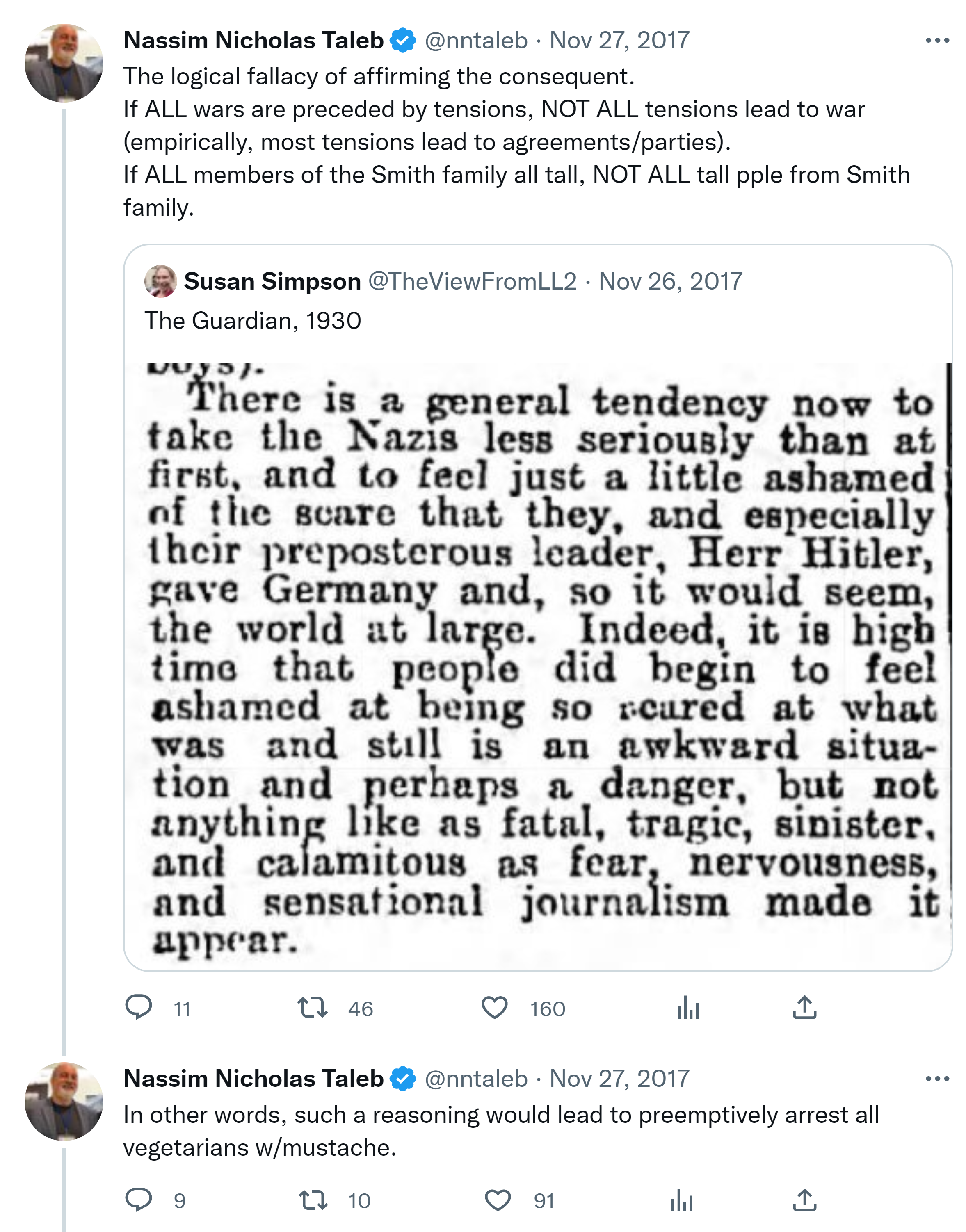Share the first tweet via upload icon
This screenshot has width=966, height=1232.
click(x=804, y=1008)
